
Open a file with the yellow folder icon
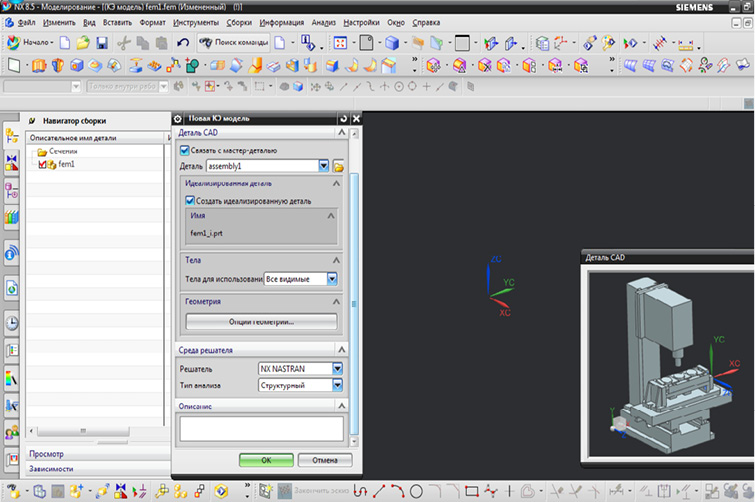point(83,43)
